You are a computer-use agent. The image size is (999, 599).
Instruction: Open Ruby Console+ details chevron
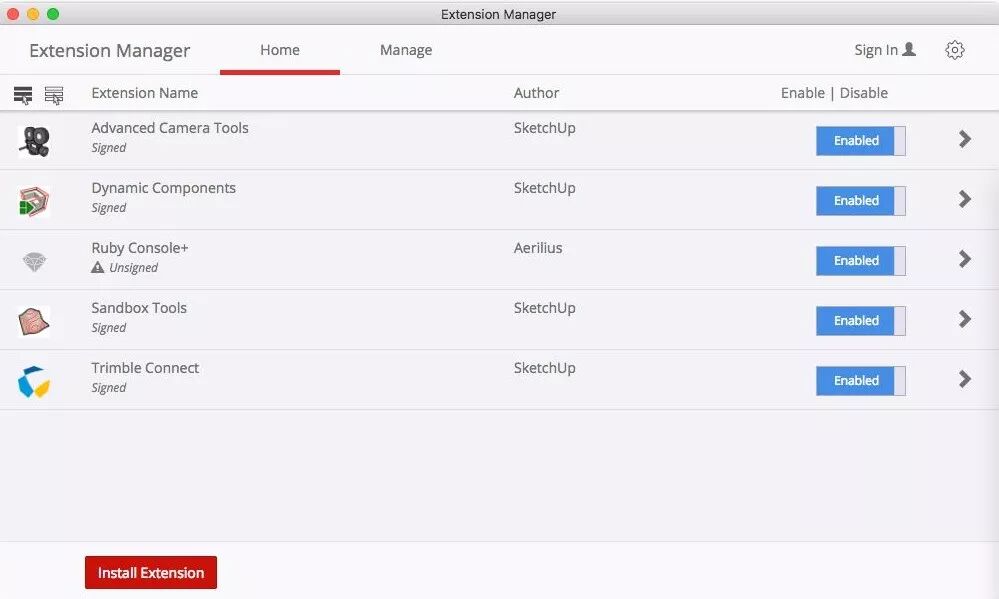point(965,259)
